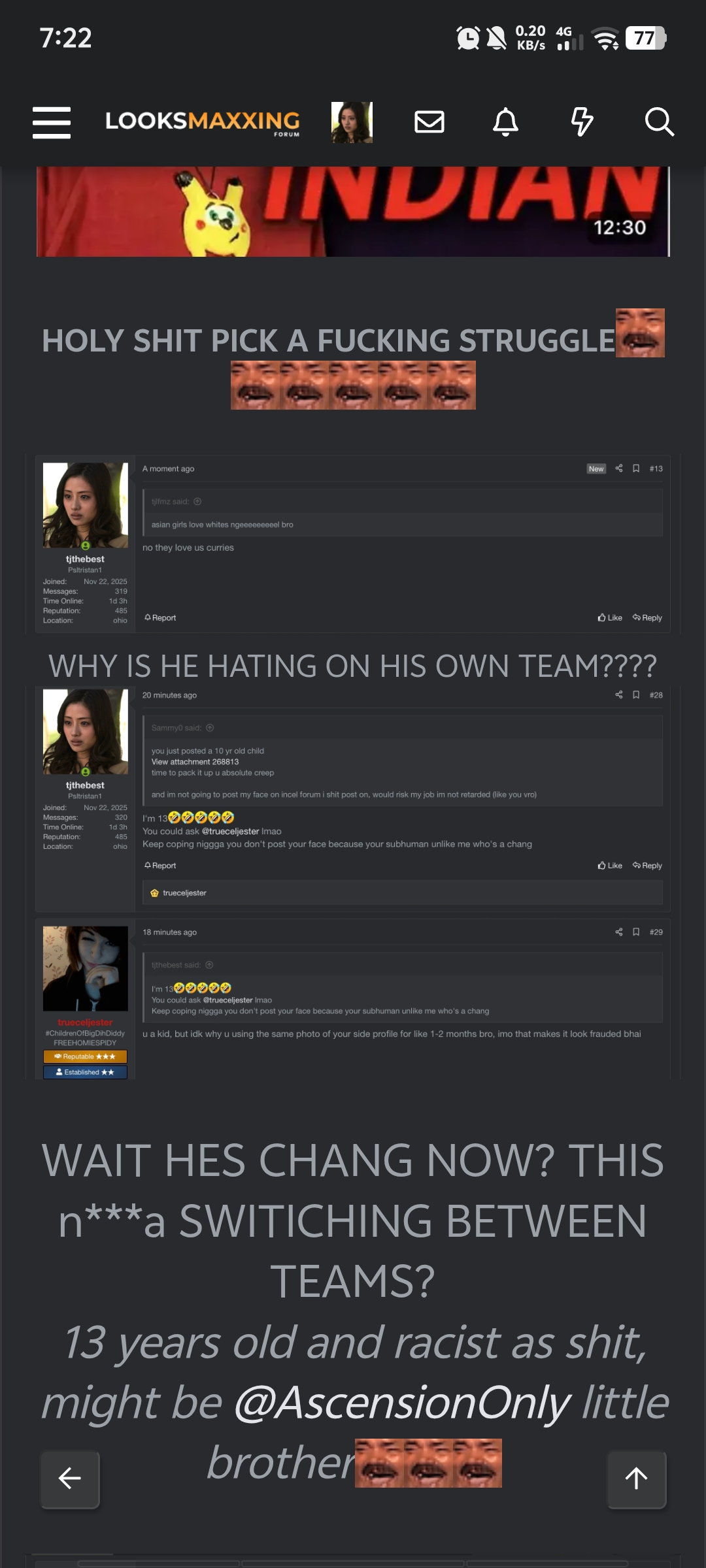
Task: Tap the share icon on post #28
Action: coord(618,694)
